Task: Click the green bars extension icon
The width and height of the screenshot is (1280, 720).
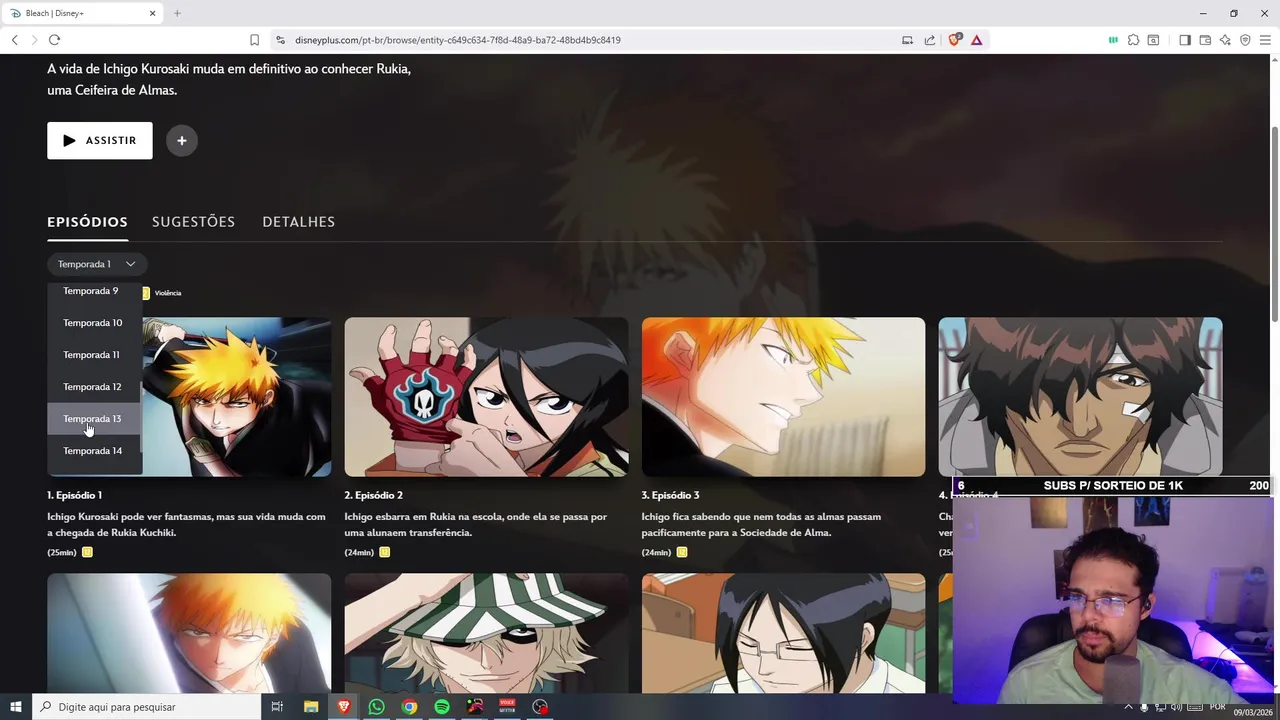Action: [x=1113, y=40]
